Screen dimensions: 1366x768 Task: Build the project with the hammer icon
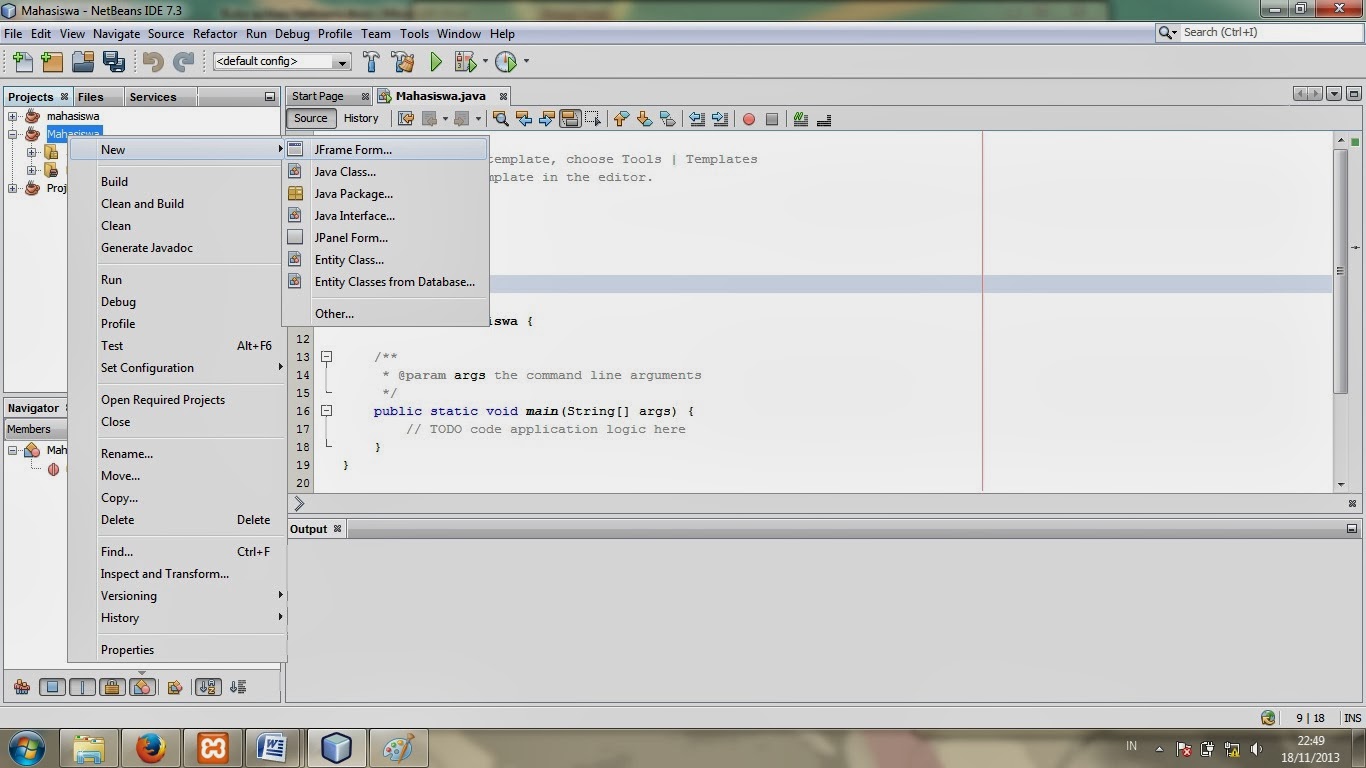point(370,61)
